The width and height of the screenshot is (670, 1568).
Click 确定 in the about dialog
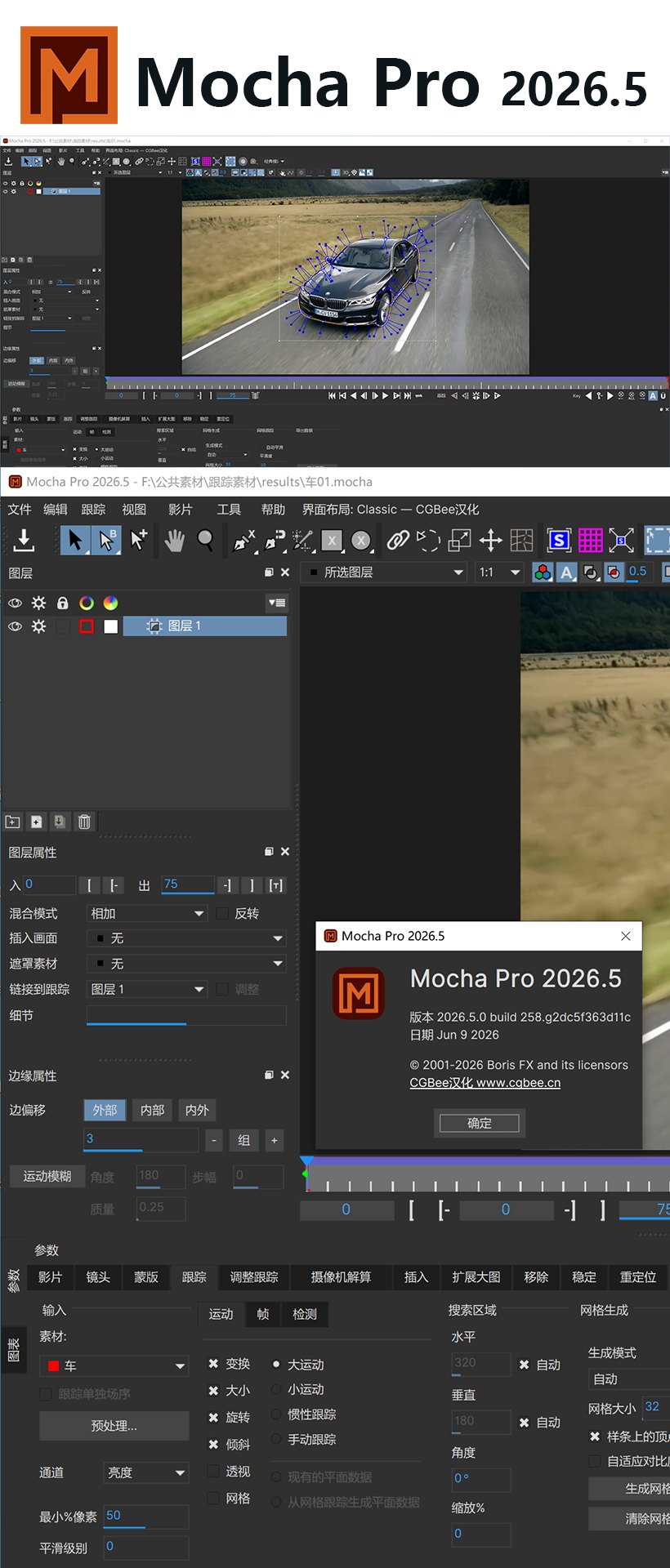pyautogui.click(x=480, y=1123)
